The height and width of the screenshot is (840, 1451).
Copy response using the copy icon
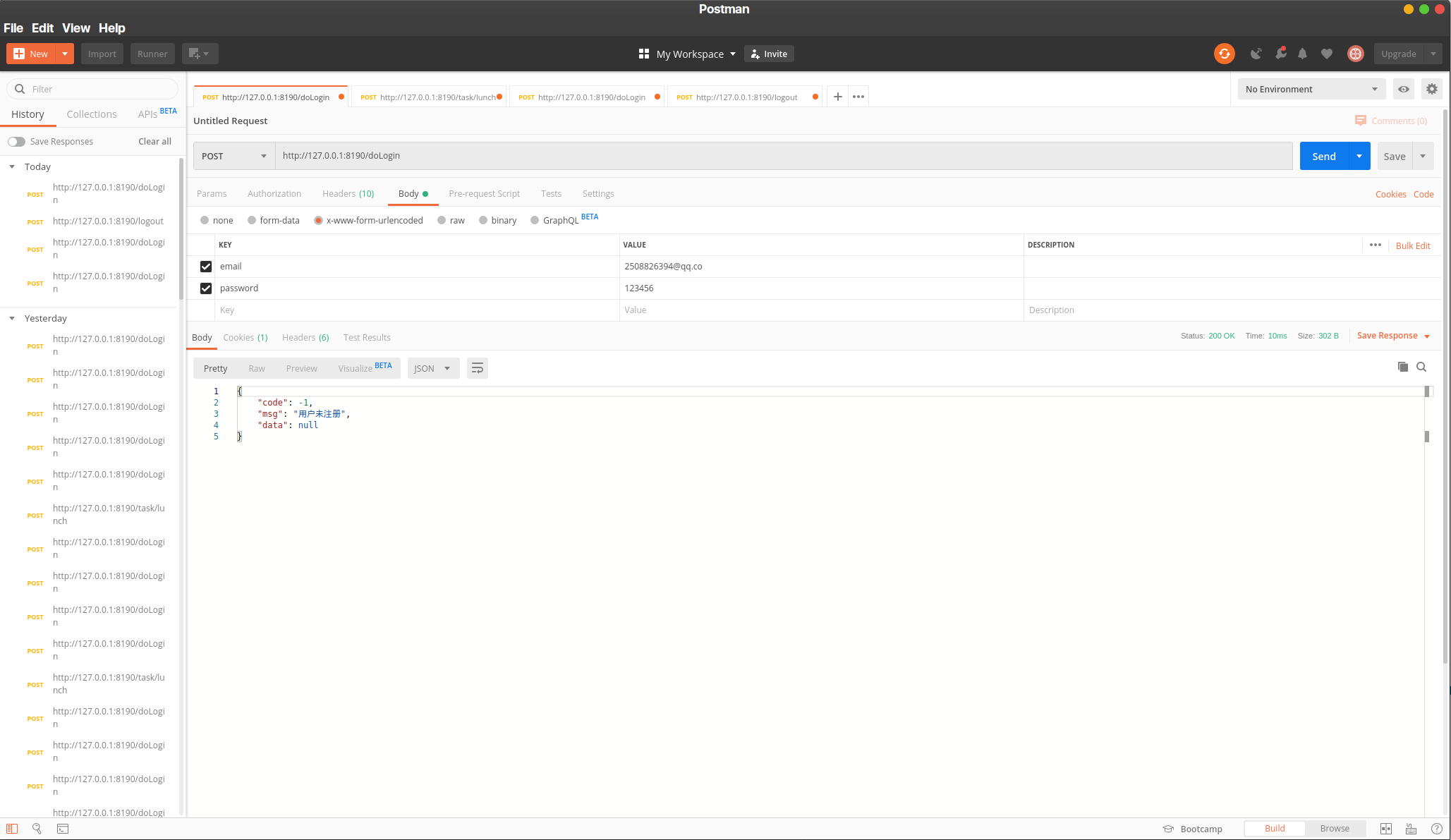1402,367
